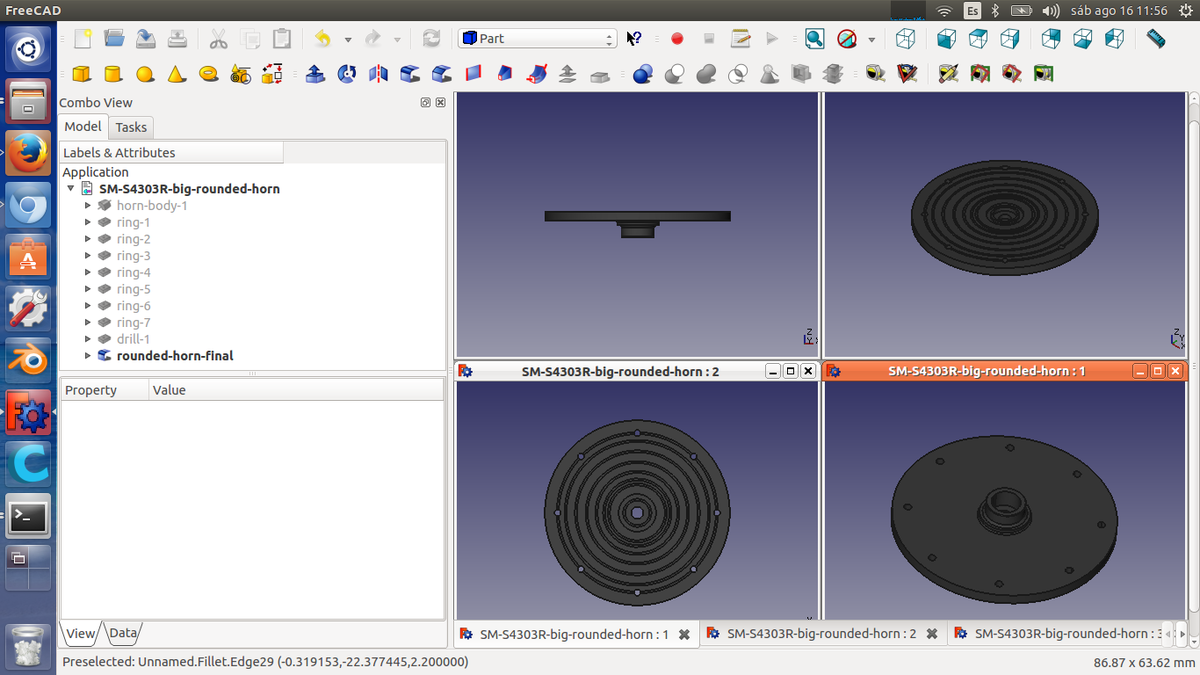Click the What's This help cursor

click(x=634, y=39)
